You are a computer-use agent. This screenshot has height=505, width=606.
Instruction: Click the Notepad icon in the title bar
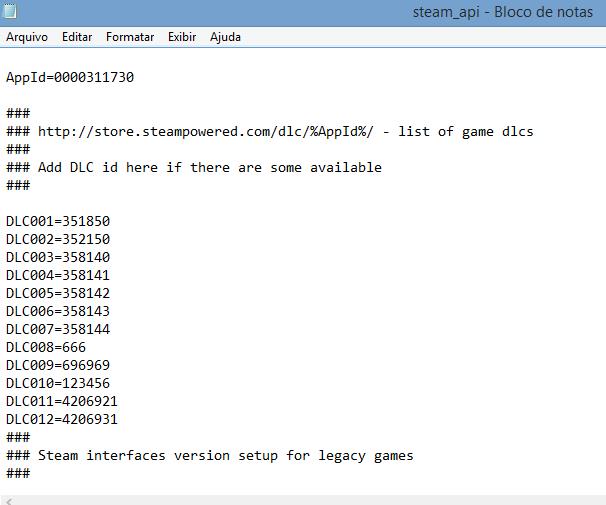pos(10,11)
